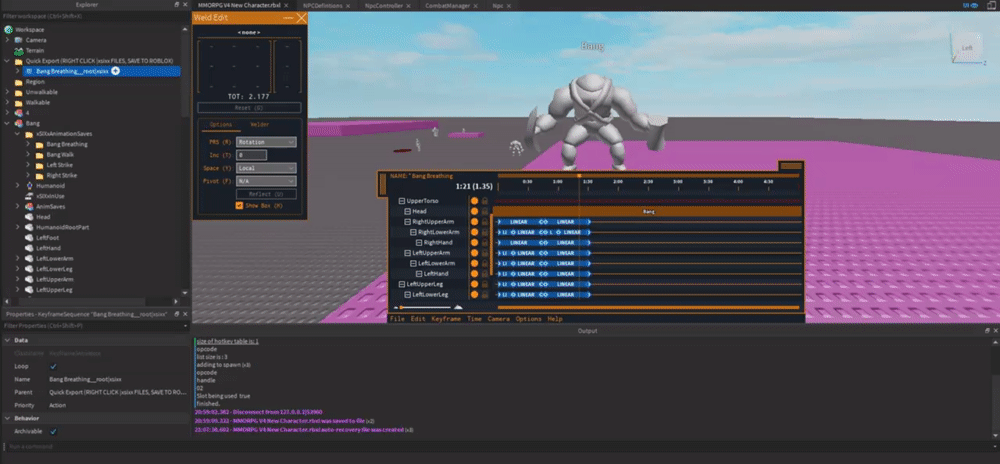Click the orange dot on LeftLowerLeg track

tap(474, 295)
